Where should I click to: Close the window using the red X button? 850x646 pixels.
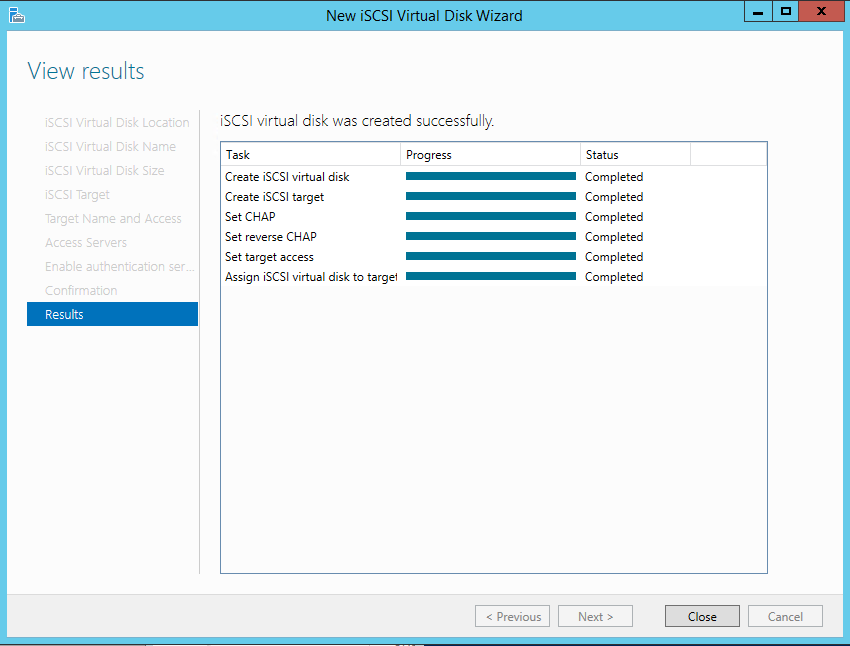821,11
